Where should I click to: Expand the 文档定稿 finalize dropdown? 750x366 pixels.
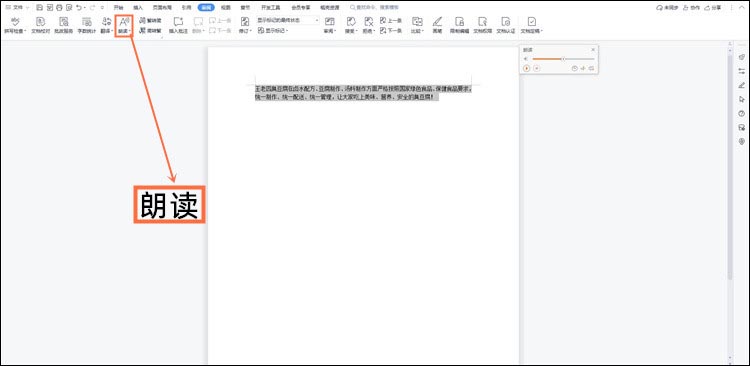tap(531, 25)
